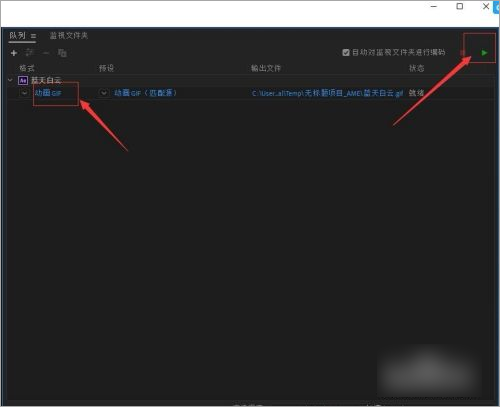The width and height of the screenshot is (500, 407).
Task: Click the add output icon beside the plus
Action: coord(30,52)
